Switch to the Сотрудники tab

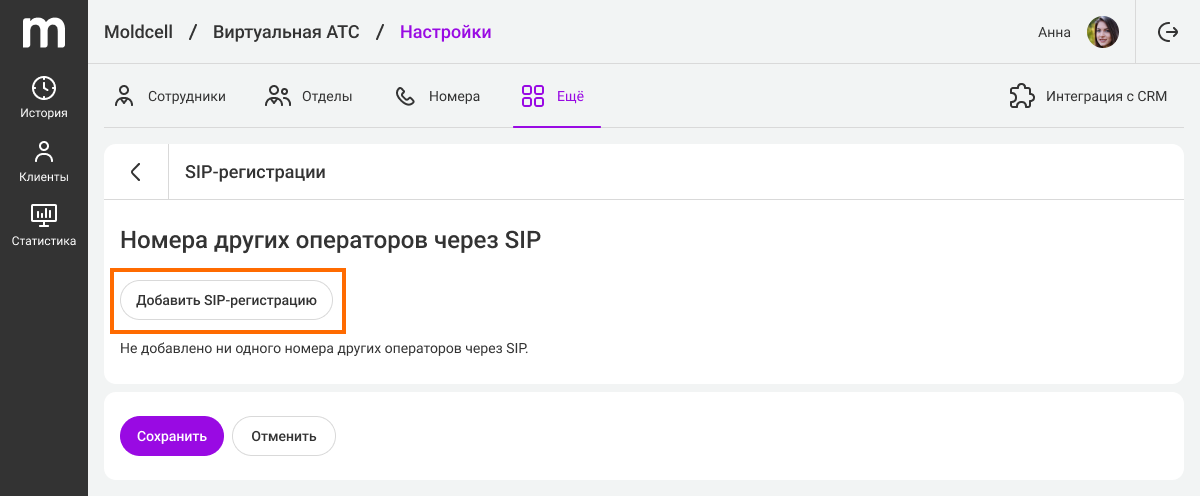pos(169,96)
